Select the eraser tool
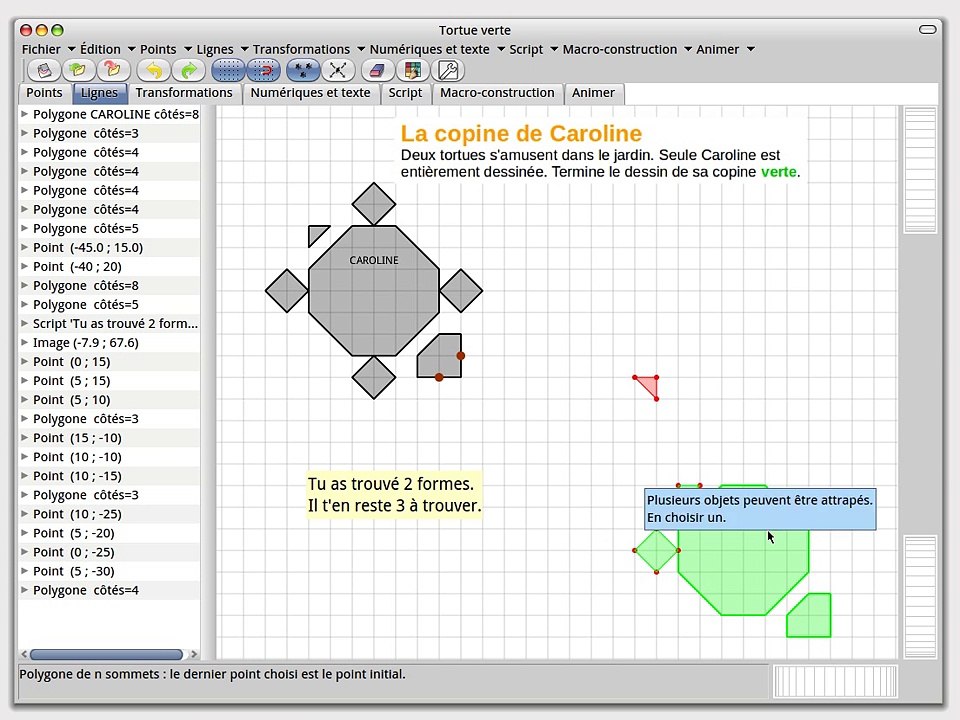Image resolution: width=960 pixels, height=720 pixels. tap(377, 70)
